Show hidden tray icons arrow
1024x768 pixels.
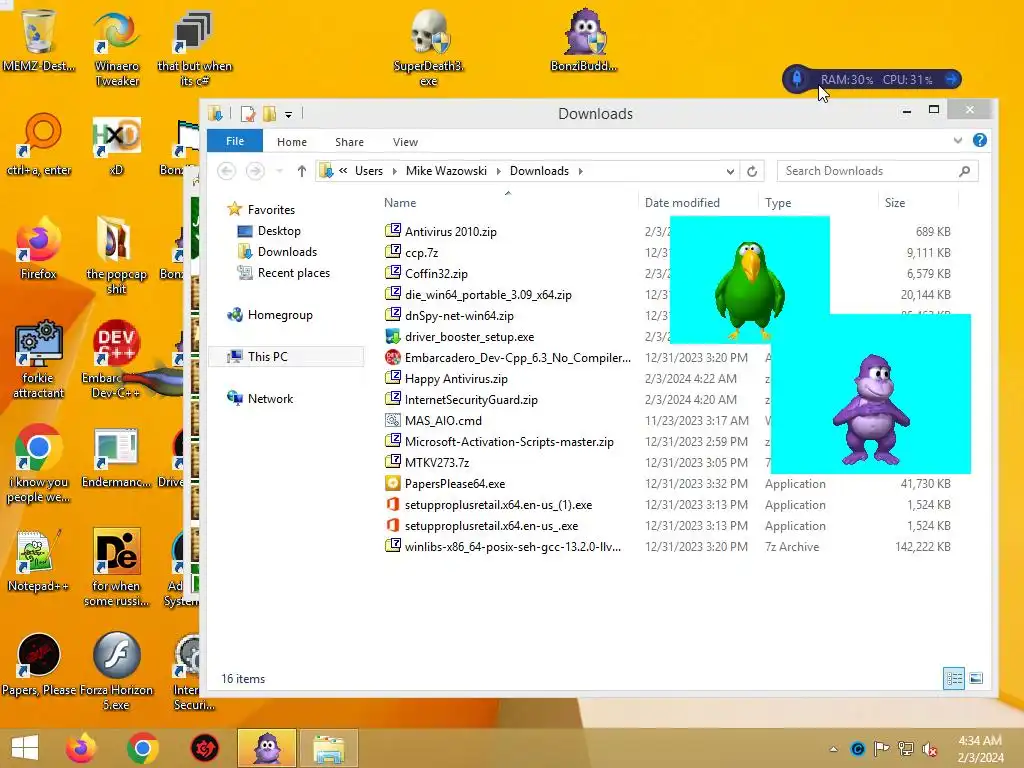tap(834, 749)
